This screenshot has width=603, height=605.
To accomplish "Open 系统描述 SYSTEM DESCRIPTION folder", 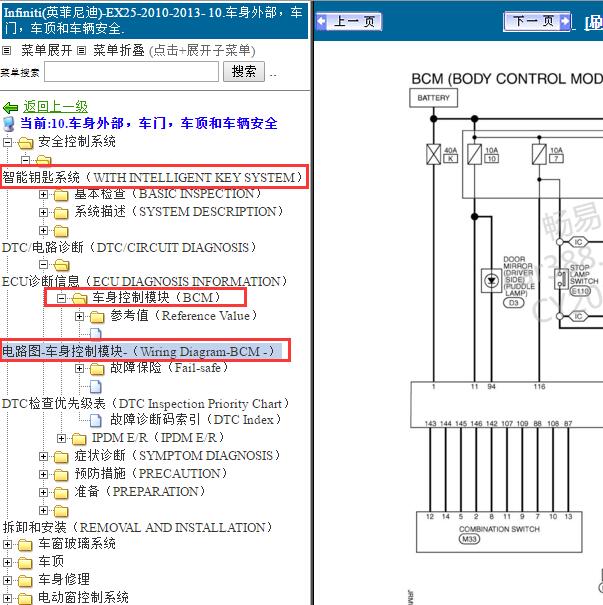I will (x=179, y=211).
